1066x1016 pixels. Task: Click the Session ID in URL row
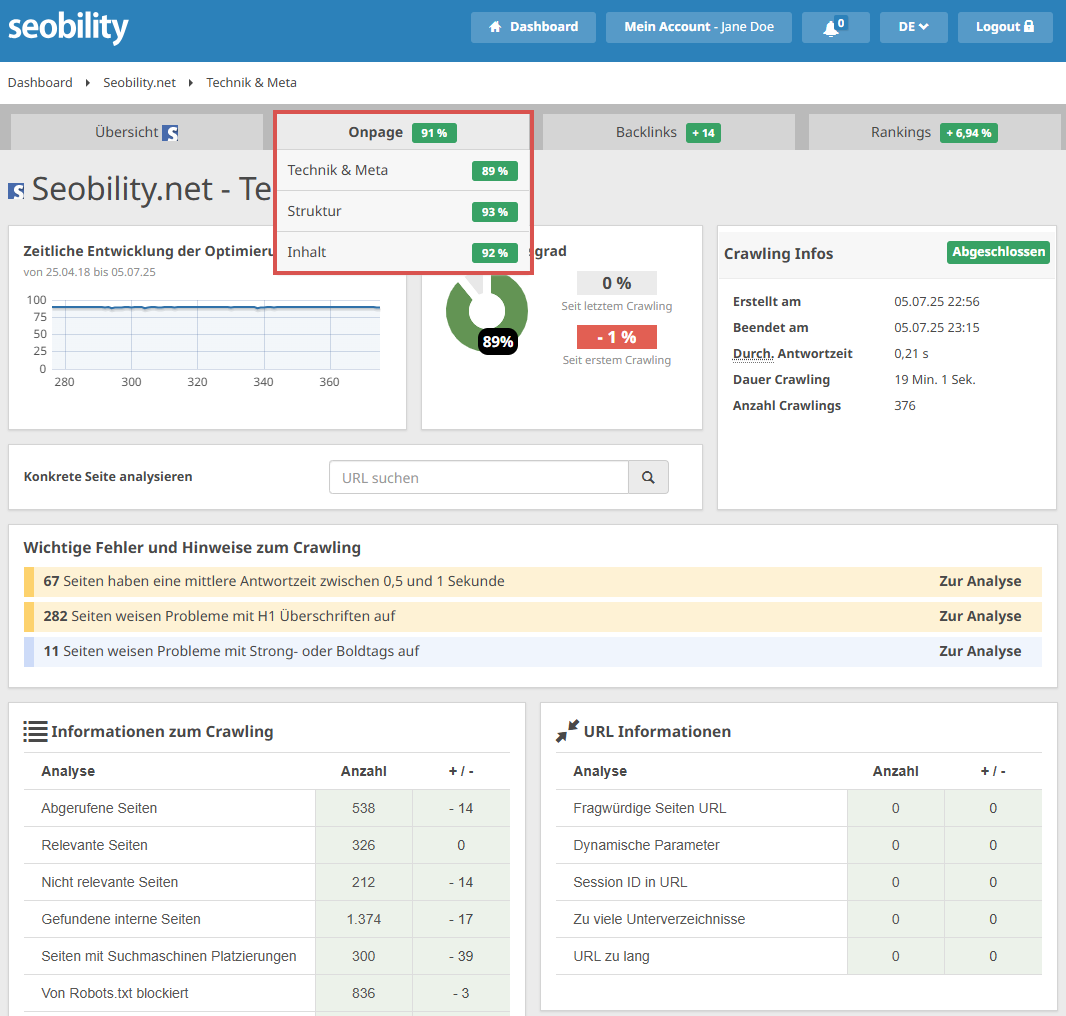[799, 882]
